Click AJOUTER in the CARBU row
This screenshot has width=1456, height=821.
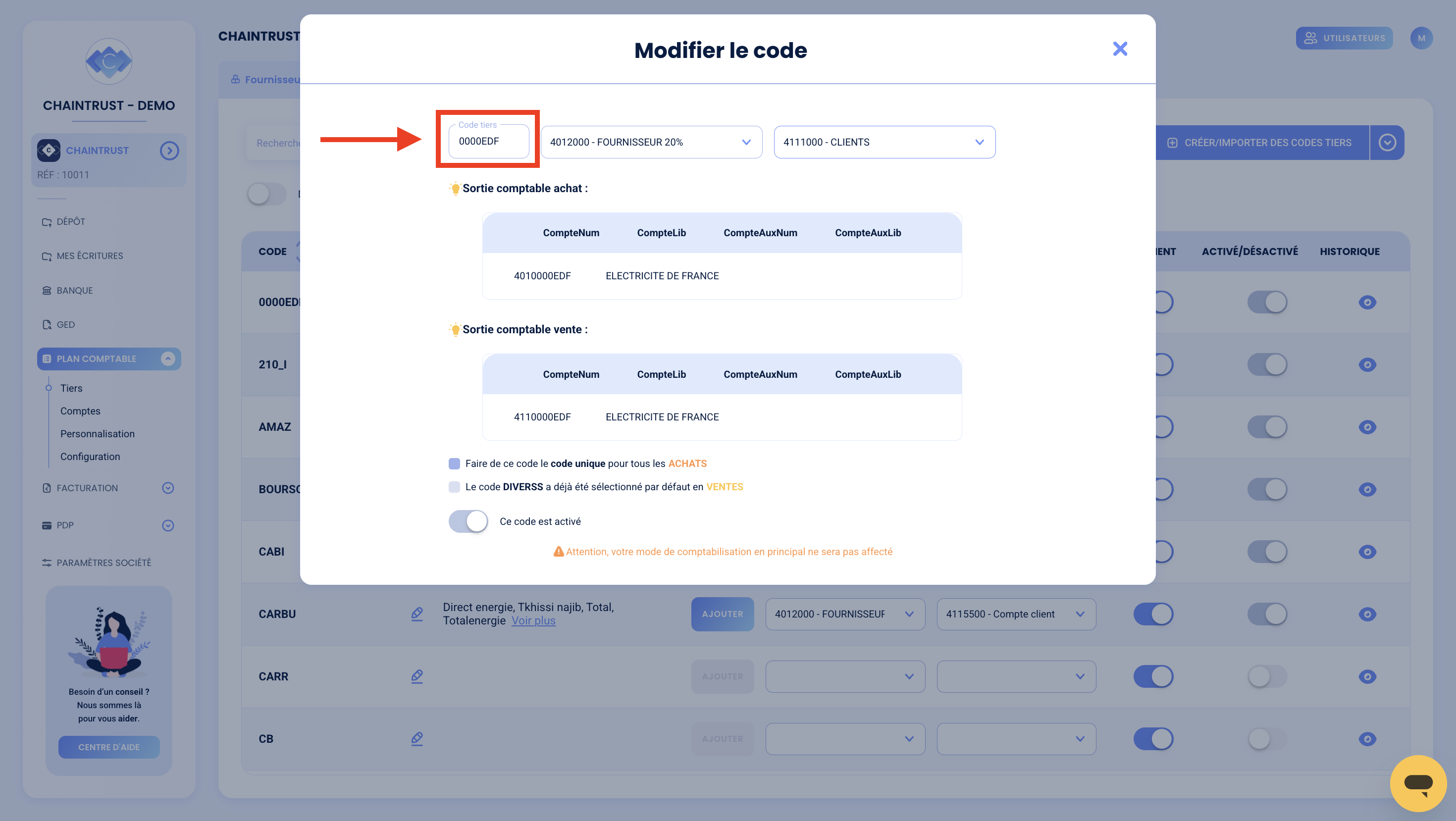point(723,614)
